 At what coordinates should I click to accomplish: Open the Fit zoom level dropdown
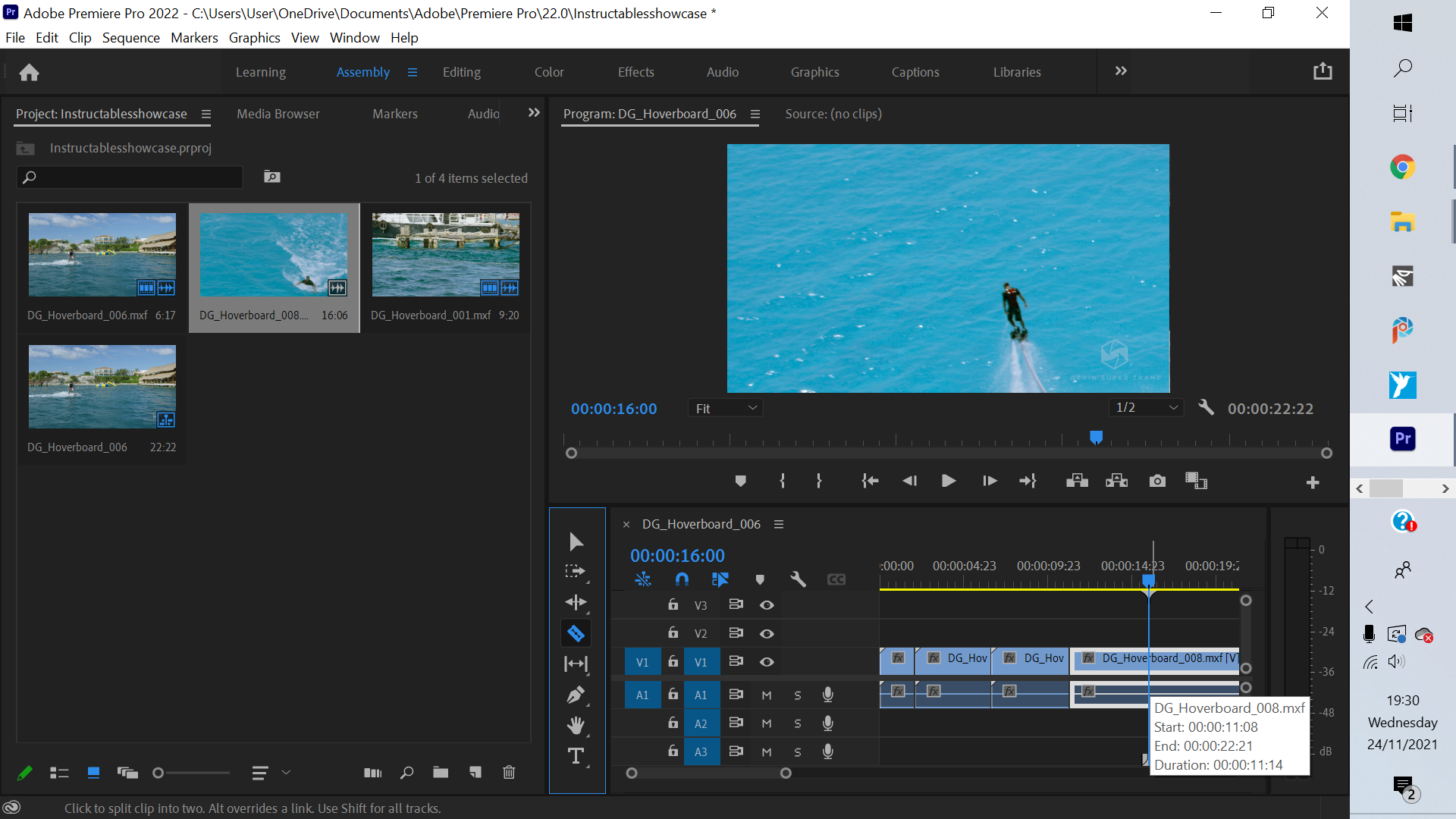pyautogui.click(x=726, y=408)
